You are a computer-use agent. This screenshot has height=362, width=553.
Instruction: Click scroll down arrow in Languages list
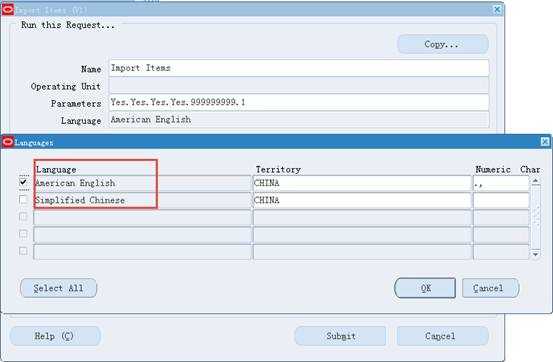click(536, 254)
